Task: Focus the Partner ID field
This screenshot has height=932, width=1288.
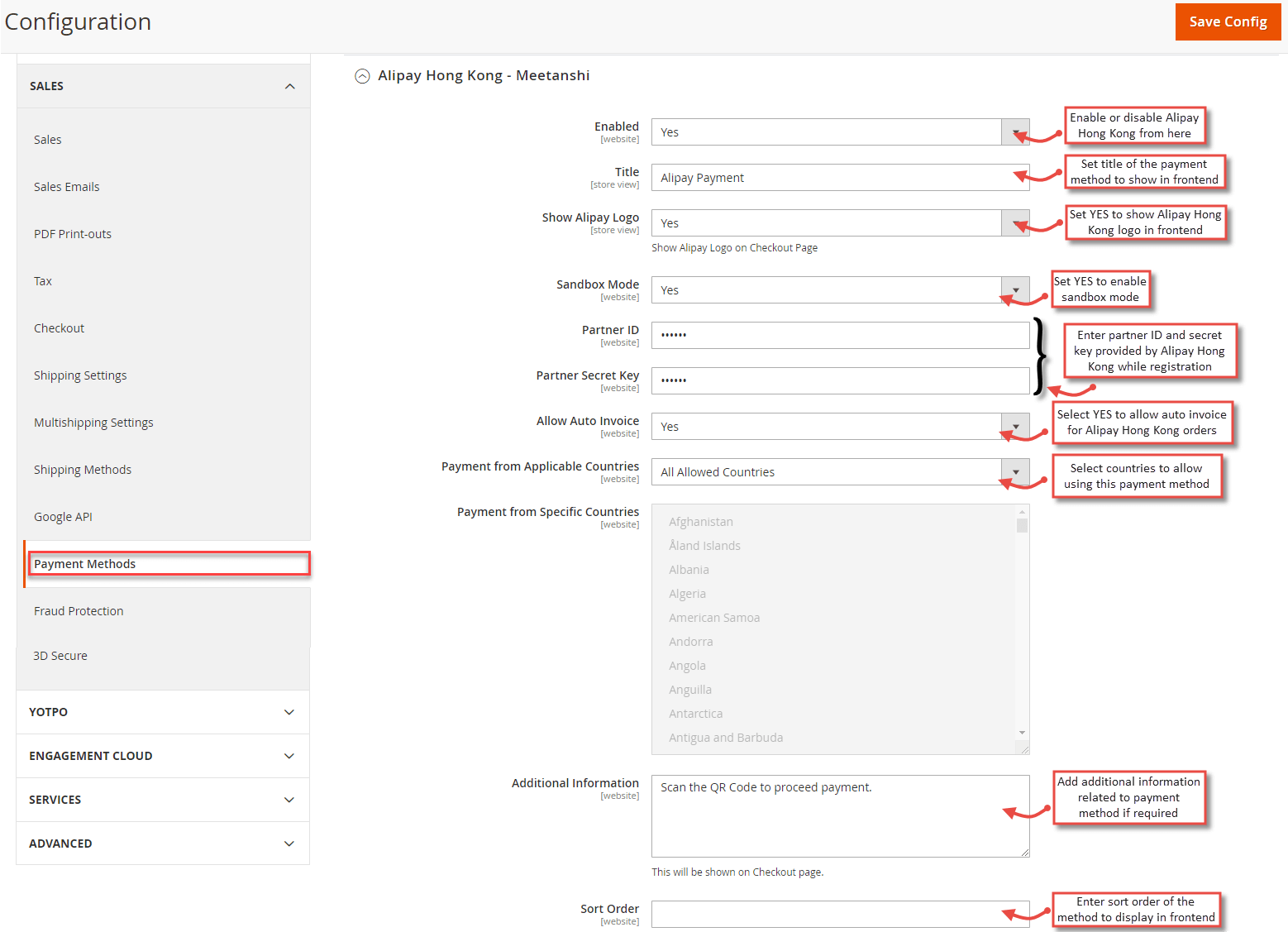Action: click(x=840, y=335)
